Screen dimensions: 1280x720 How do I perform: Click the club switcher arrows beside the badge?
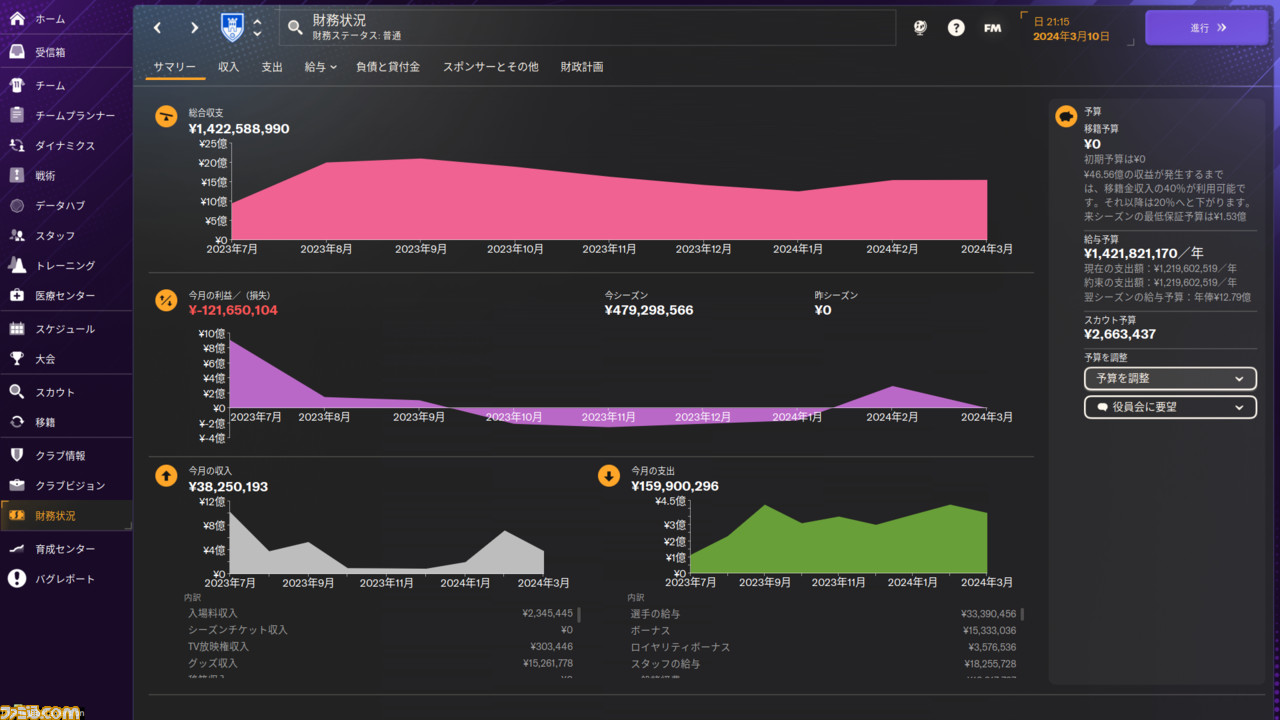point(257,28)
